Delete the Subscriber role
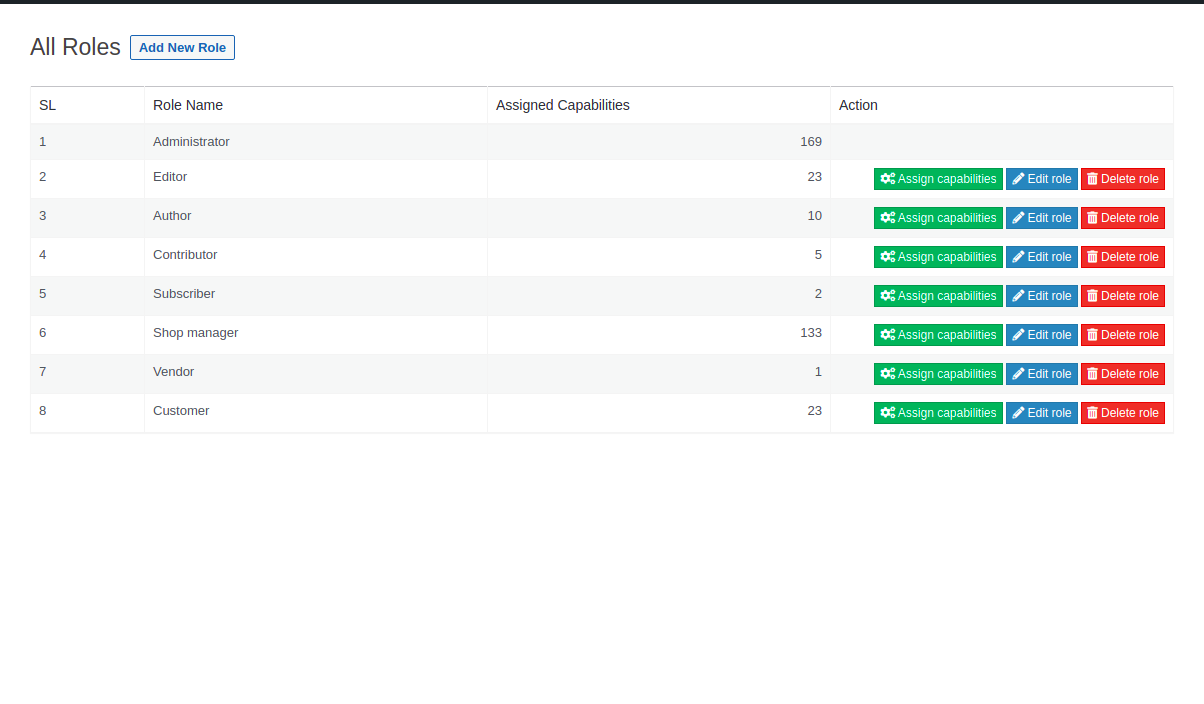Screen dimensions: 1204x704 (x=1123, y=296)
